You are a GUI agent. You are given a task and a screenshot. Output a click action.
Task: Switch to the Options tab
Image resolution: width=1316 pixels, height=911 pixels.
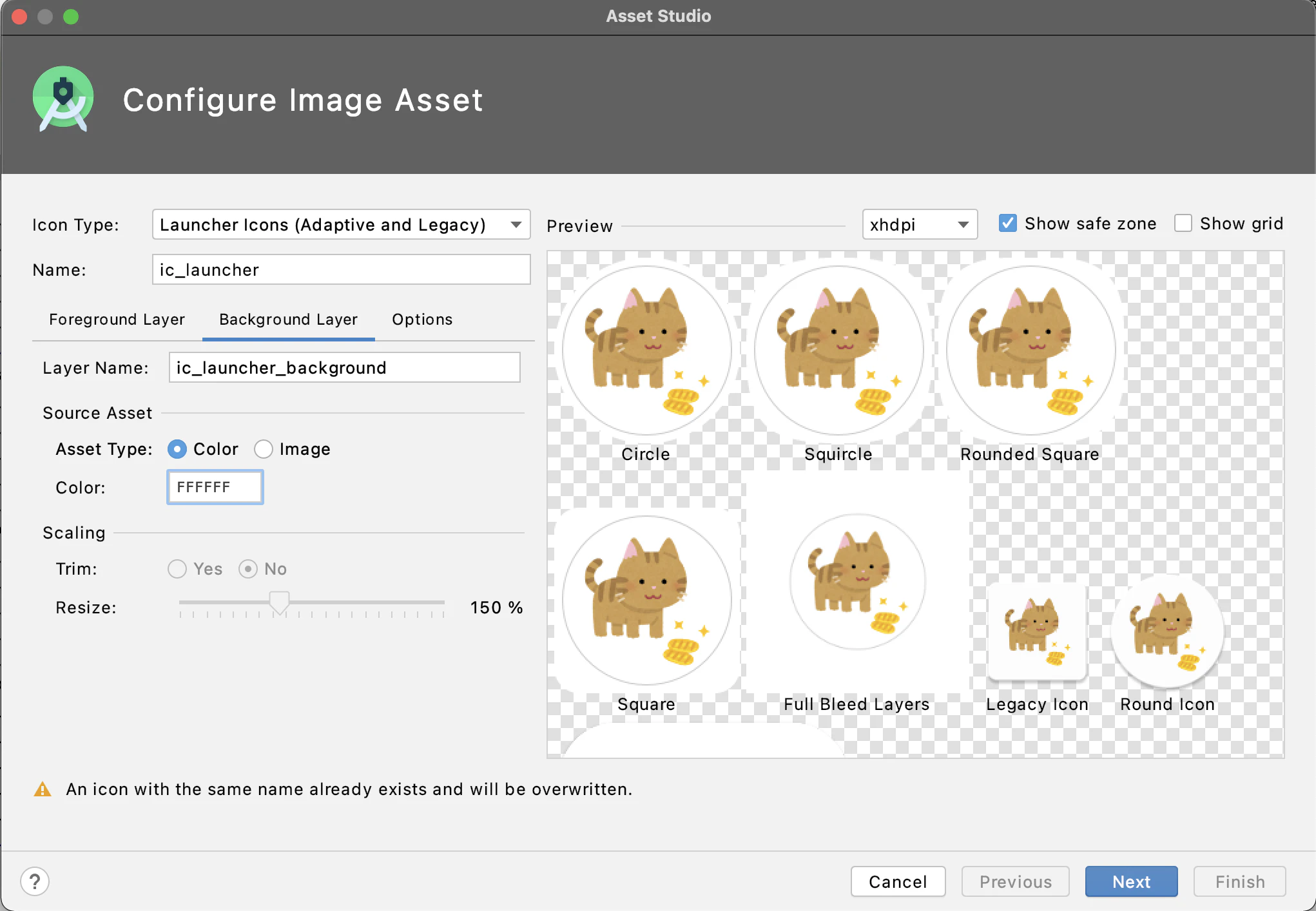coord(423,320)
